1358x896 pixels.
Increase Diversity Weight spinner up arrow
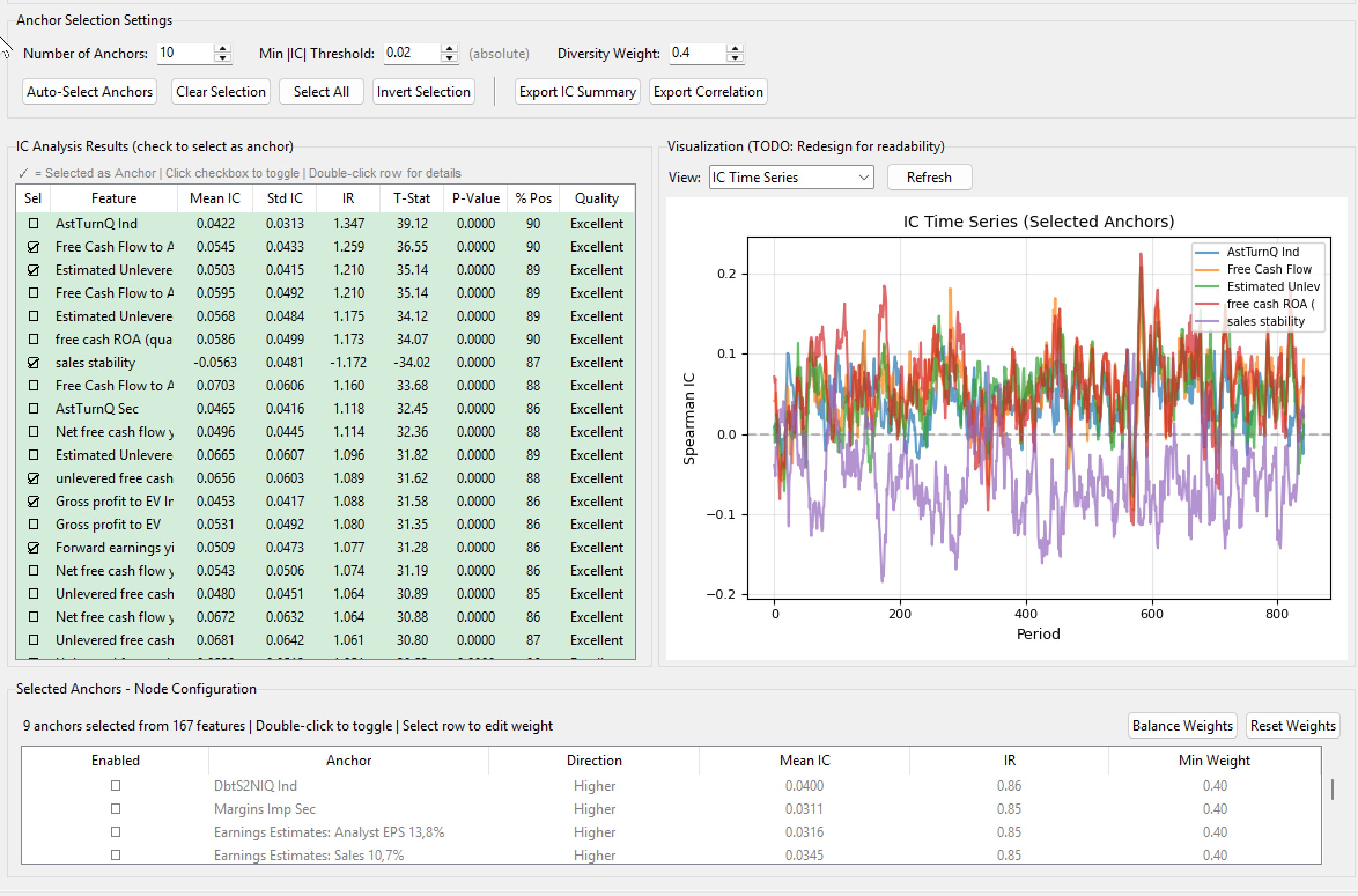[735, 49]
